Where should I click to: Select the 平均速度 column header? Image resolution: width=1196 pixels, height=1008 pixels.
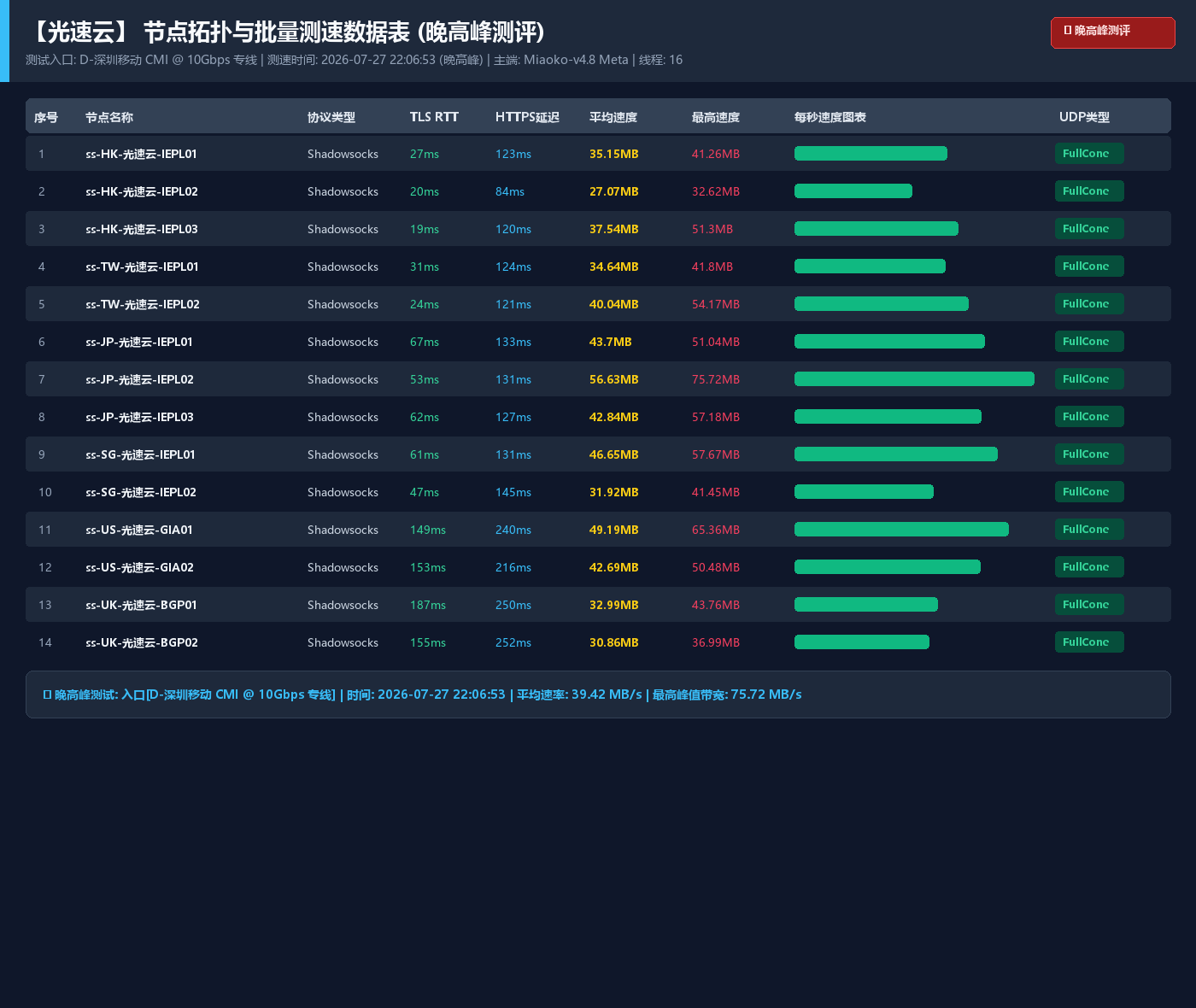pos(613,117)
